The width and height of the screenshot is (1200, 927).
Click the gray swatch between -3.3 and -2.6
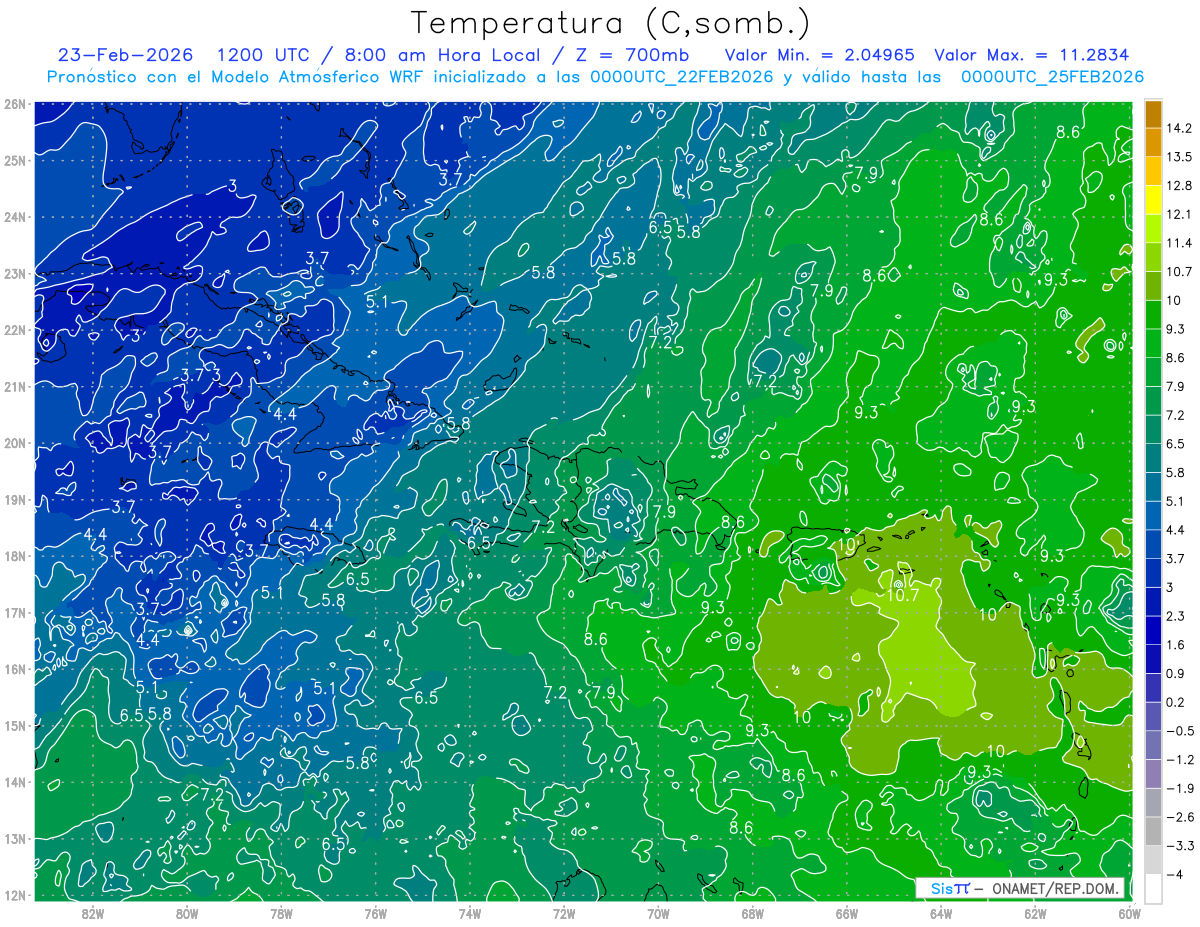[x=1154, y=831]
